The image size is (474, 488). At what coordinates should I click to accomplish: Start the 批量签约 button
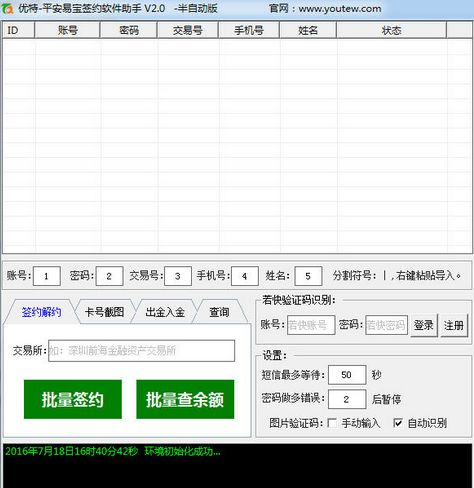point(73,399)
